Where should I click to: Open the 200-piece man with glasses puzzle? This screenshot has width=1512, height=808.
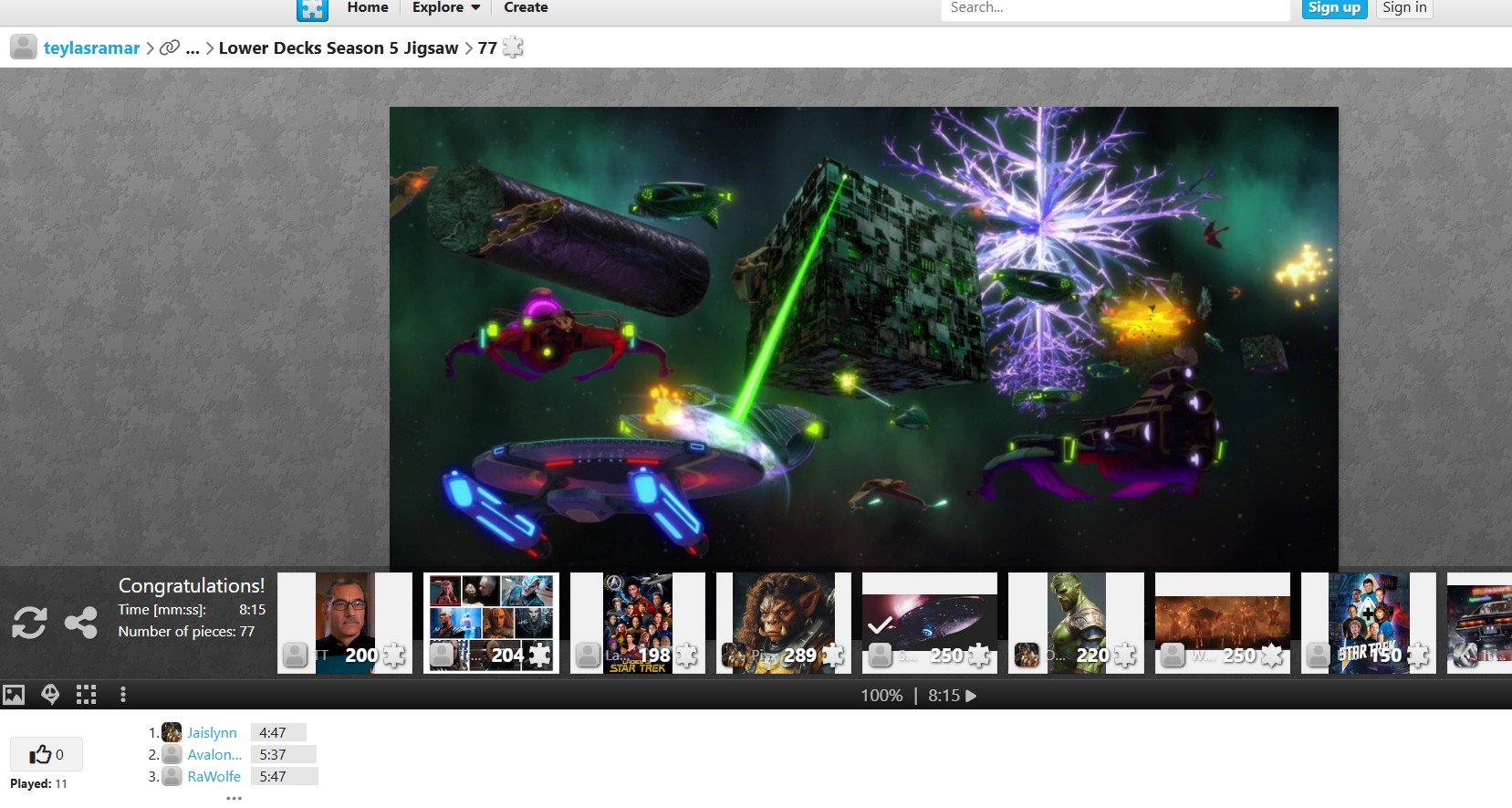click(345, 623)
